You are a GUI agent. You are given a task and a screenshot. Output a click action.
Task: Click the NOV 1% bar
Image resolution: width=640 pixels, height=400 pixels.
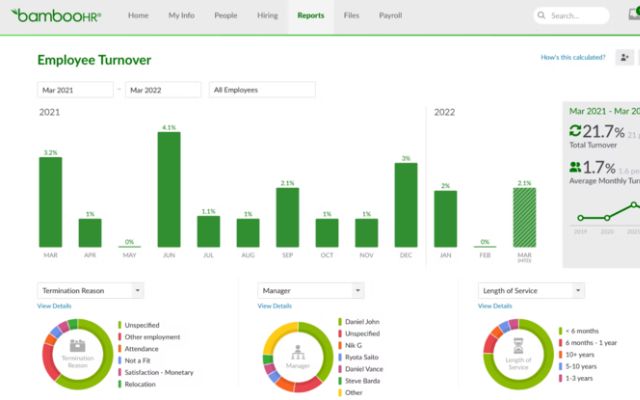pyautogui.click(x=367, y=233)
